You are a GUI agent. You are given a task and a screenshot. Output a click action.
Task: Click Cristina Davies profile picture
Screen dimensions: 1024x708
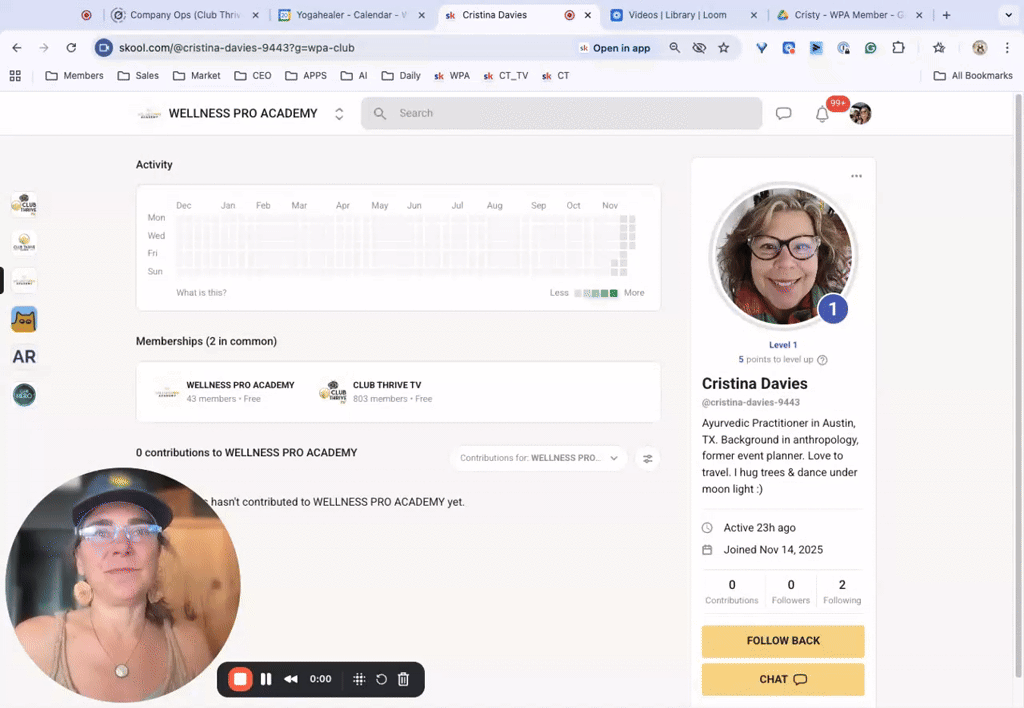(783, 256)
